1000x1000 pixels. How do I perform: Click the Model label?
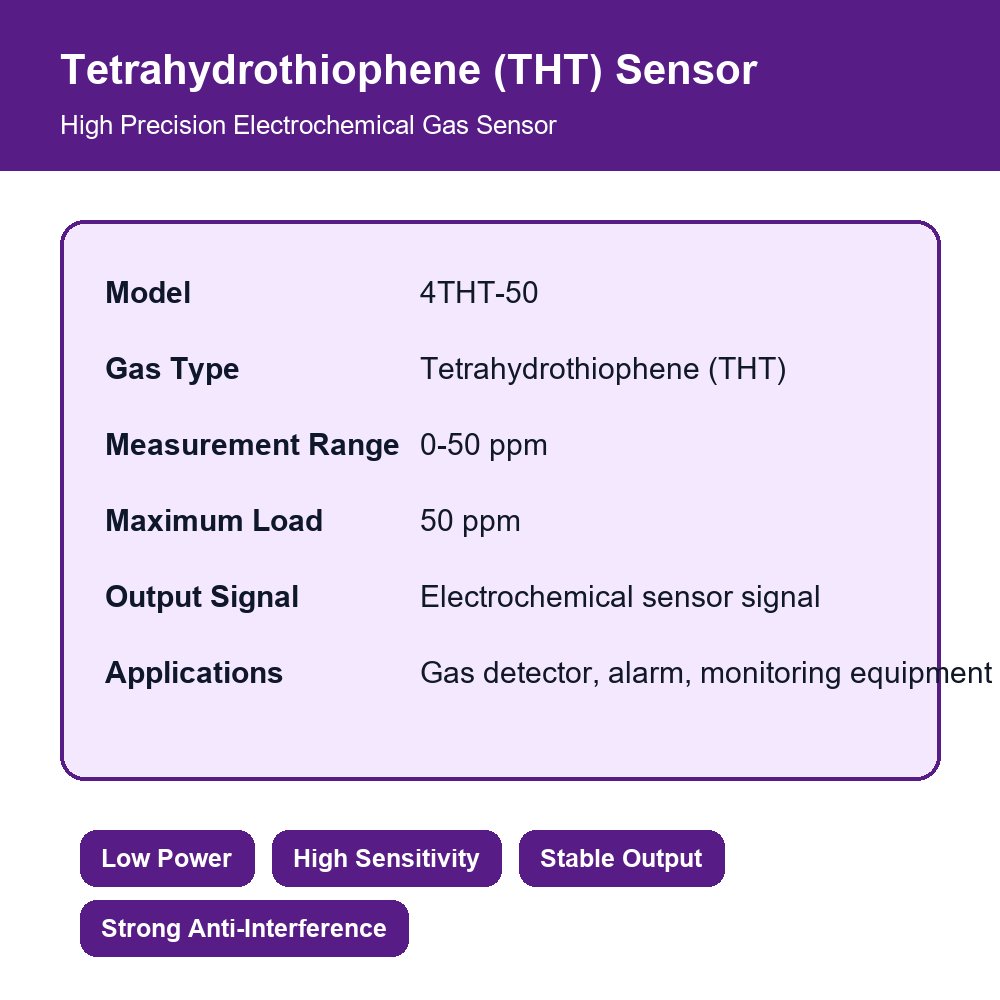148,293
